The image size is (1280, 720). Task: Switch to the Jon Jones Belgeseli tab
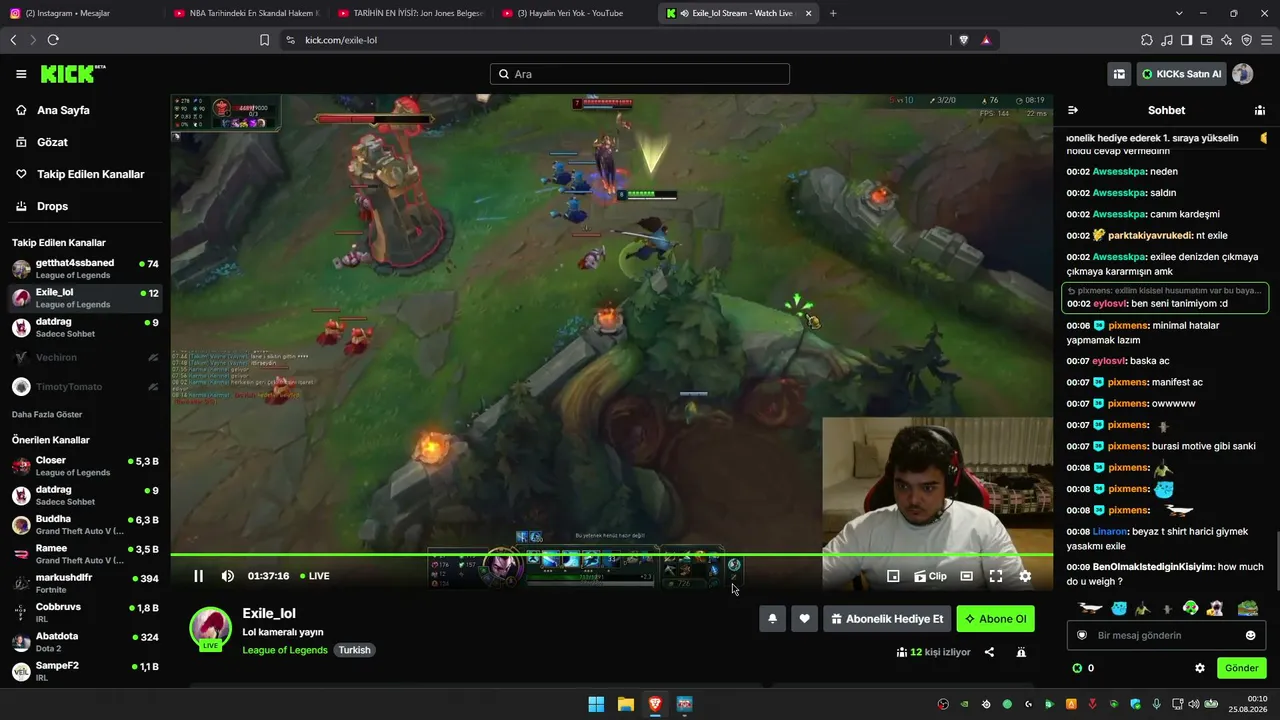click(x=411, y=13)
